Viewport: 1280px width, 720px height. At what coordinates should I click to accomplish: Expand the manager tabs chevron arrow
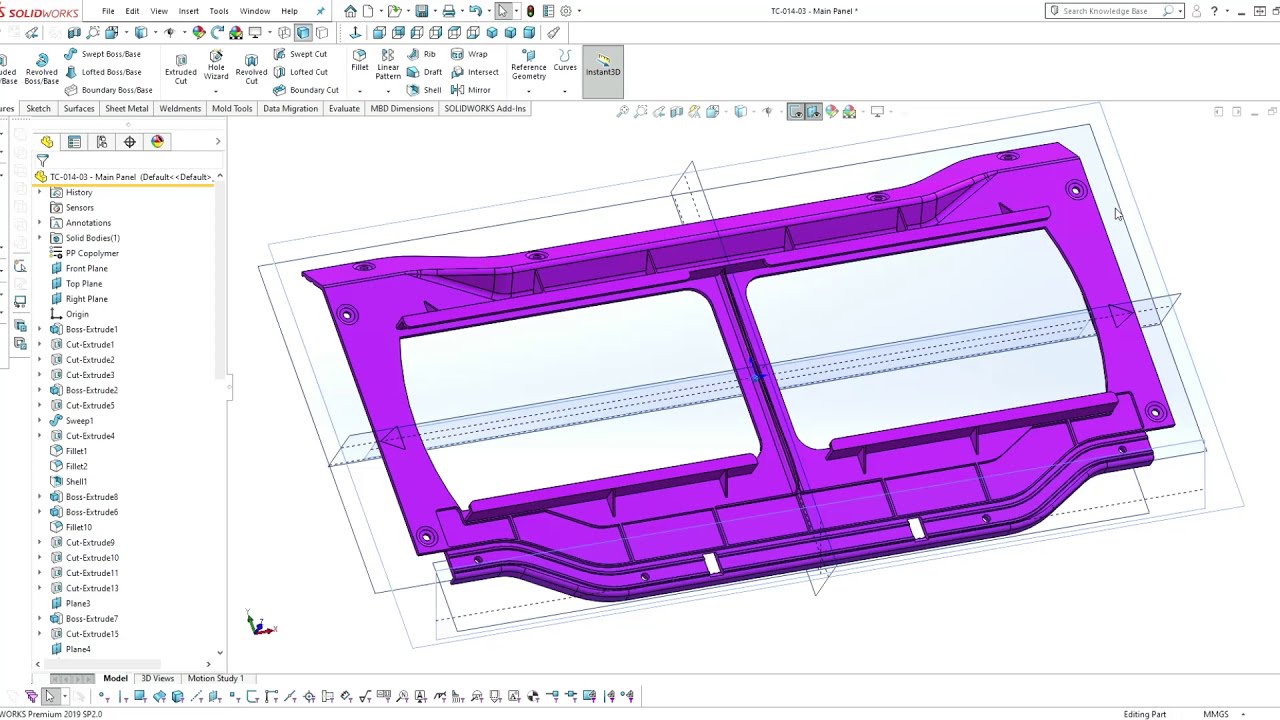coord(218,142)
